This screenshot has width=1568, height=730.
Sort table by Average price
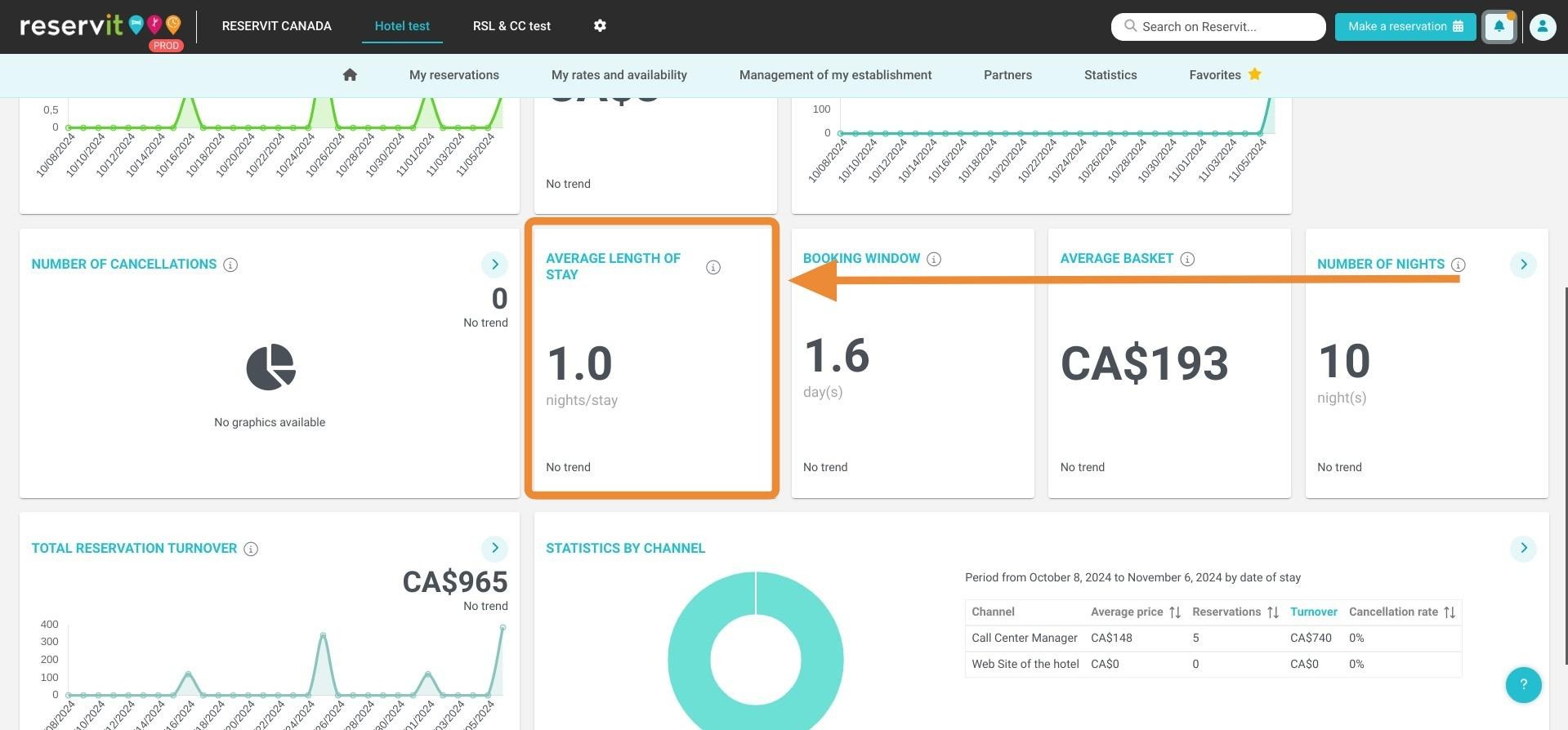point(1175,612)
